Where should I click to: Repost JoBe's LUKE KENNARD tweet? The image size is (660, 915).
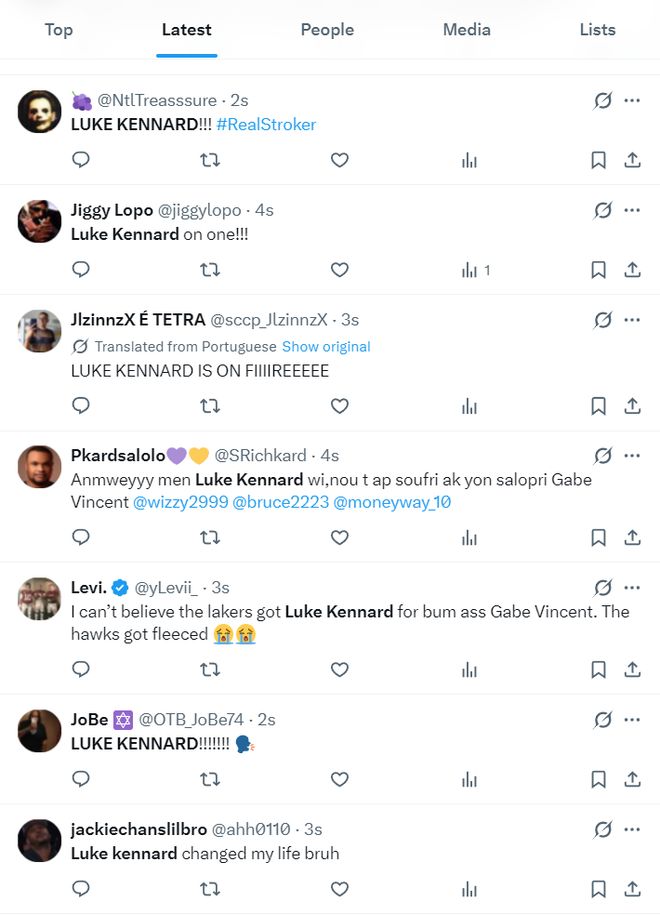210,779
